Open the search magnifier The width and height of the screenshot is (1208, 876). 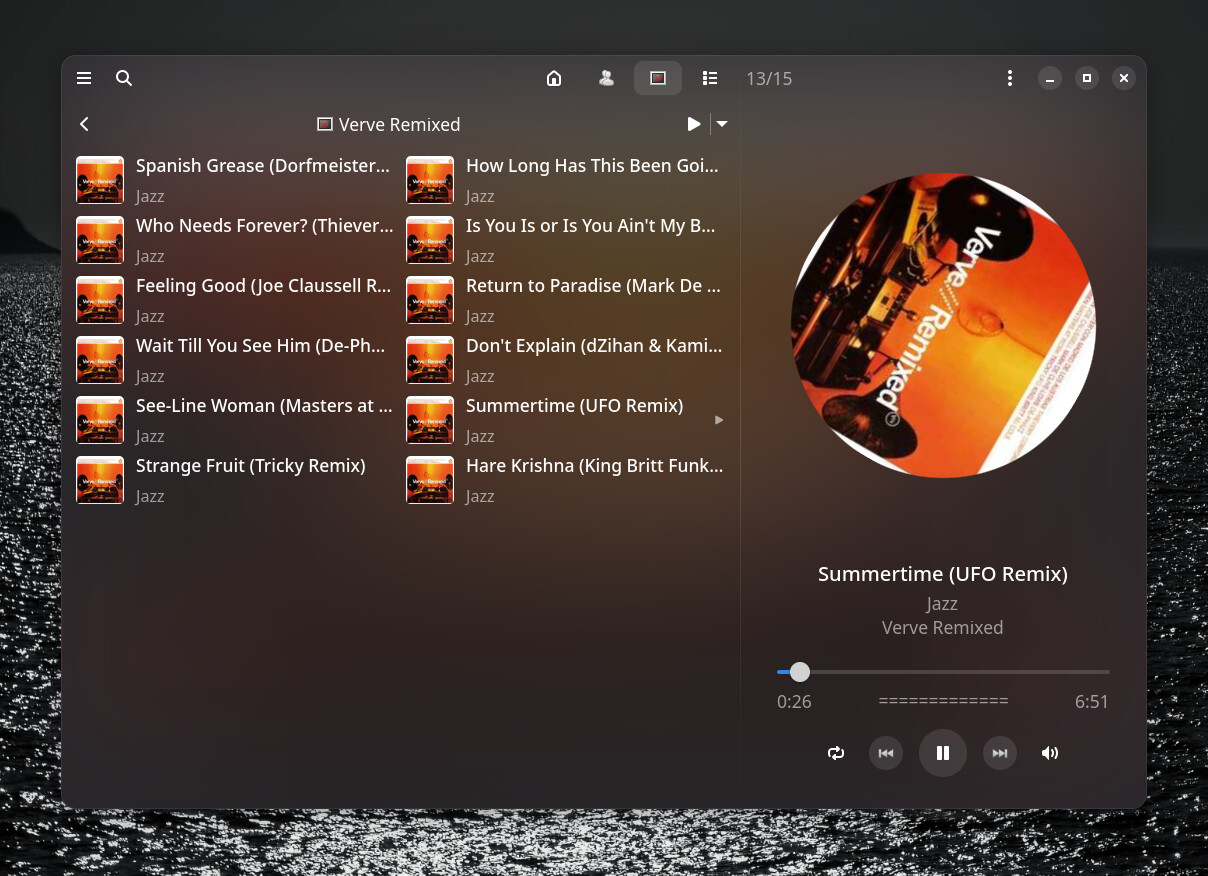(124, 78)
